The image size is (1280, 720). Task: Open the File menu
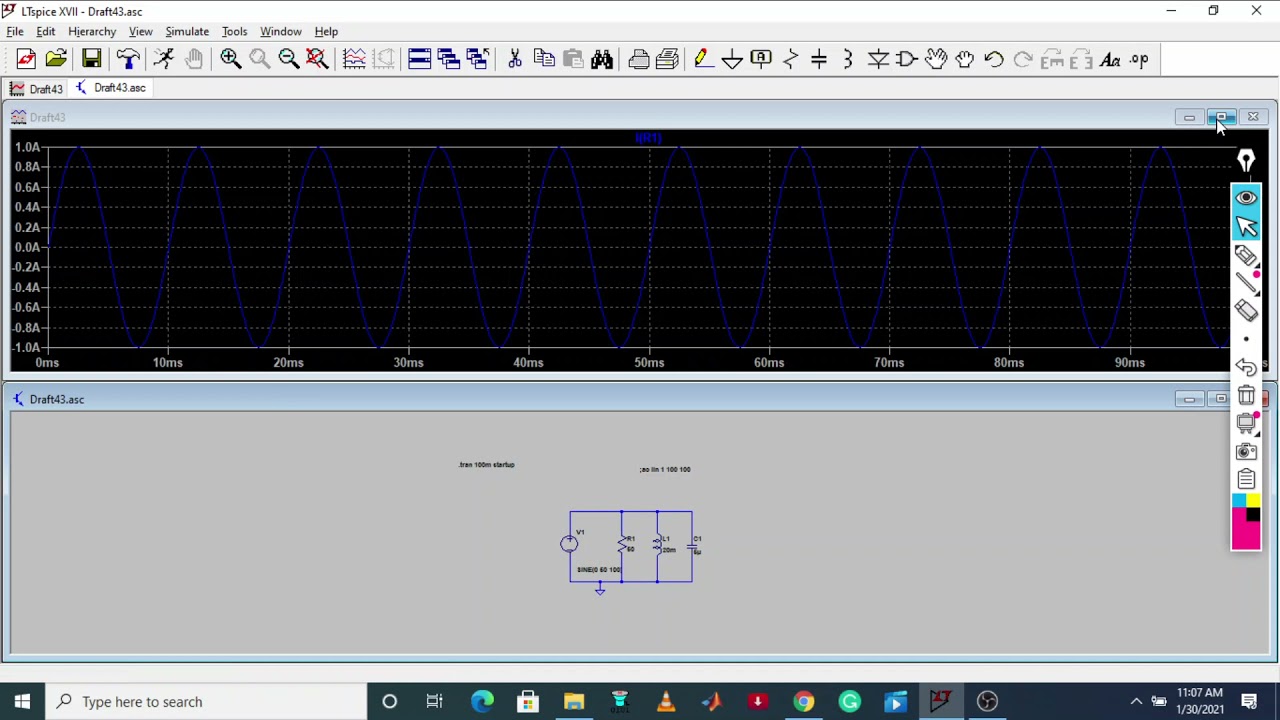pos(15,31)
